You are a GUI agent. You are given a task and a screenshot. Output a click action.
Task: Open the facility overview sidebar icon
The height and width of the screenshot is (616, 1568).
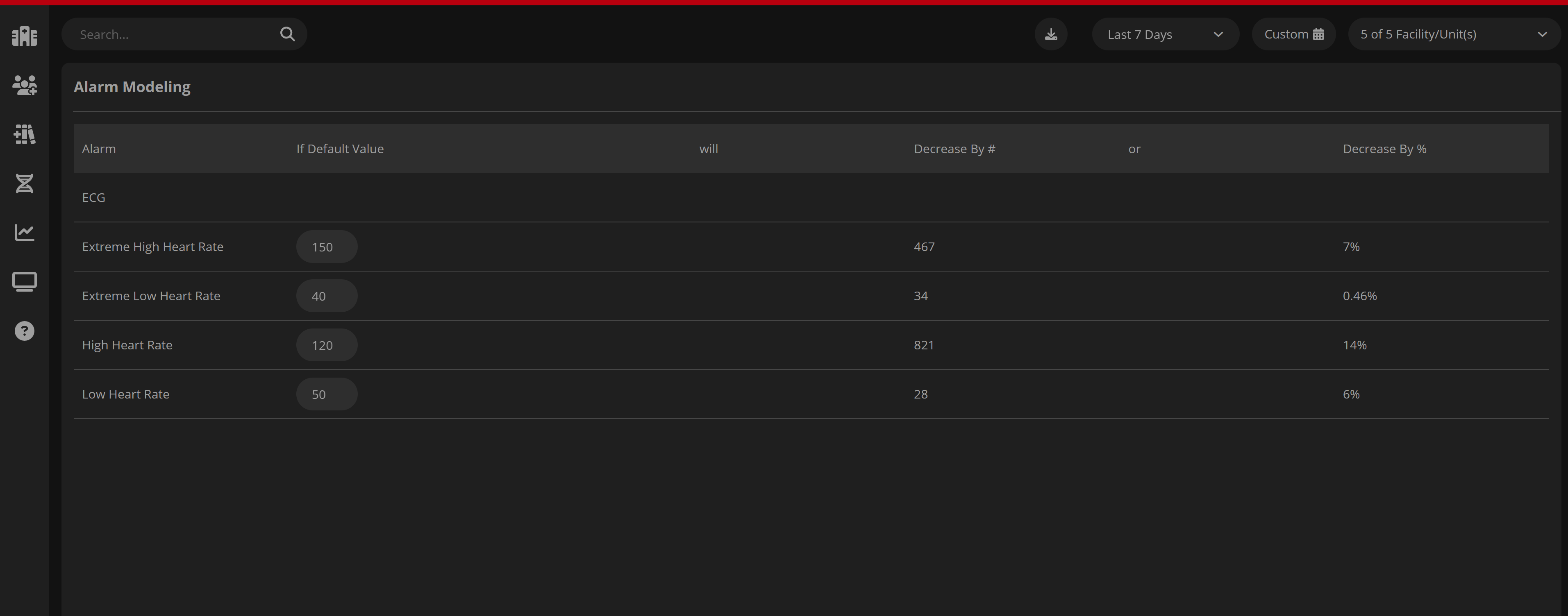(x=24, y=36)
